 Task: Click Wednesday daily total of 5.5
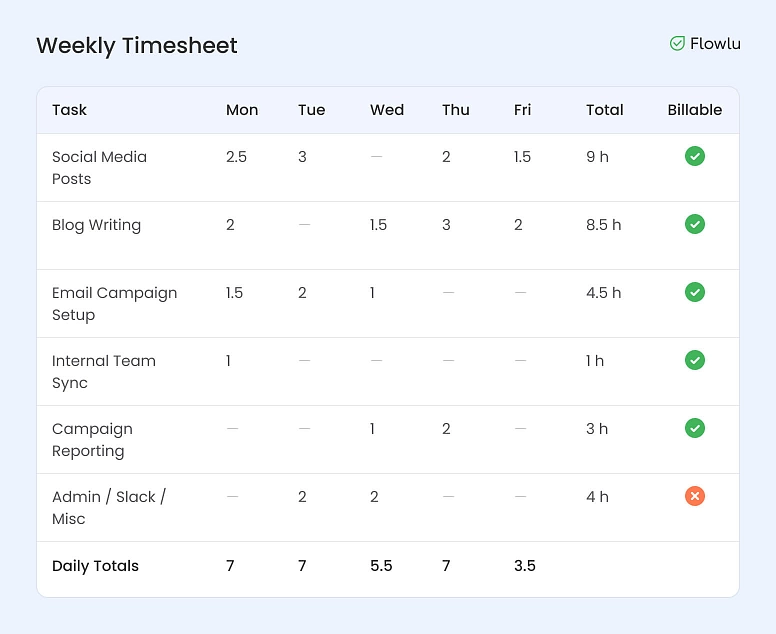click(381, 566)
